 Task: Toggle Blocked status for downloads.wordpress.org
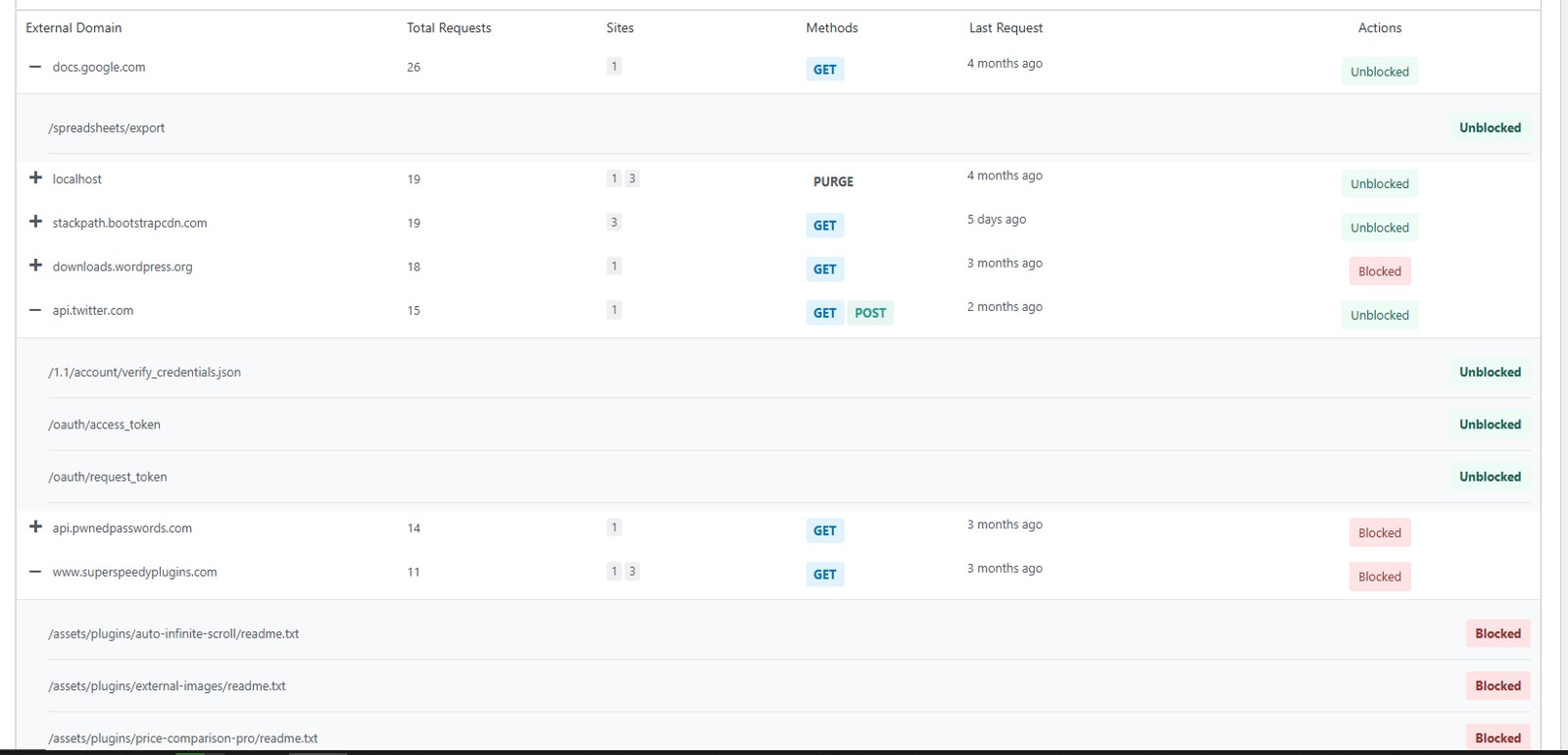click(x=1379, y=272)
